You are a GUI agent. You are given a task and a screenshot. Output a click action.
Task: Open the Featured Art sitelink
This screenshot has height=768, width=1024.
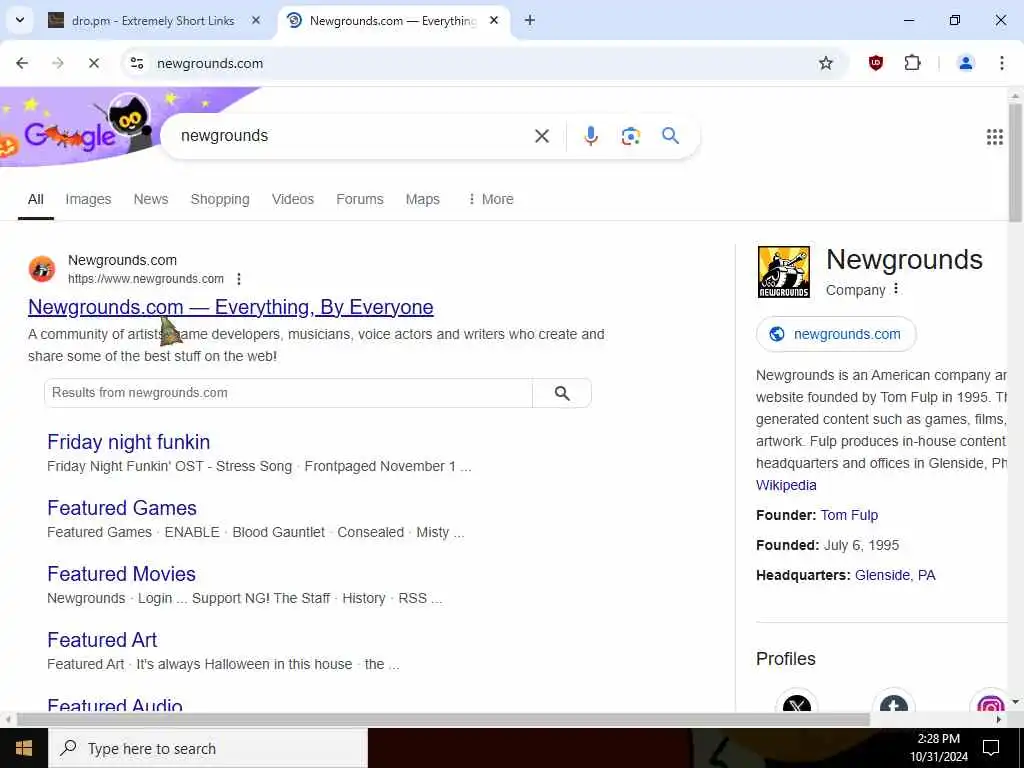(102, 640)
